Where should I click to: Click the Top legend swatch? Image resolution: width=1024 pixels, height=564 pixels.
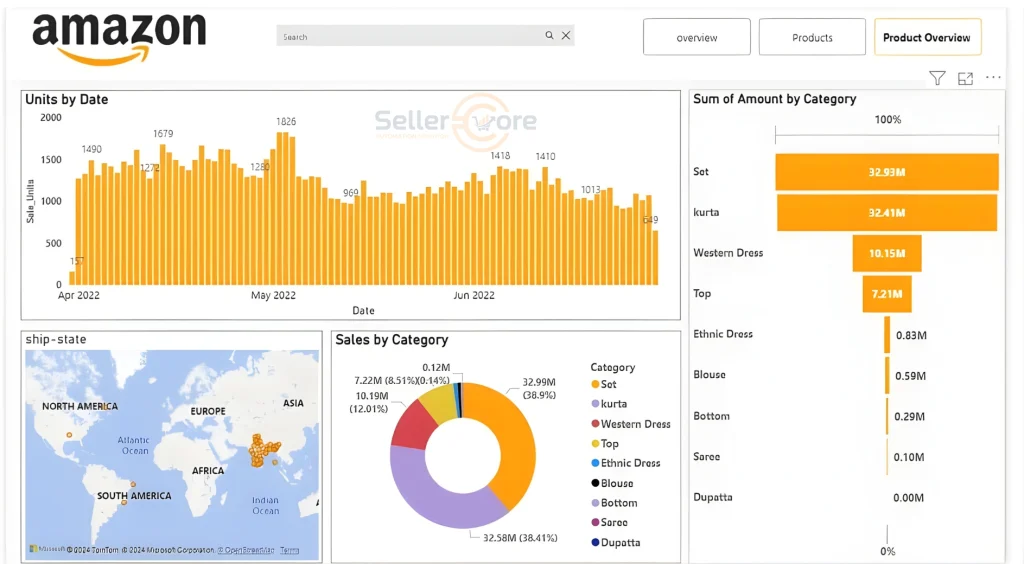(595, 443)
